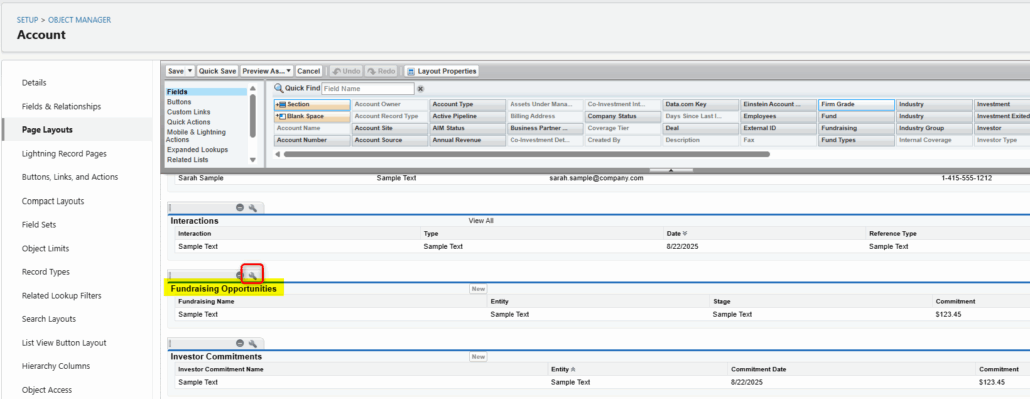Select Buttons in the palette category list

point(179,102)
